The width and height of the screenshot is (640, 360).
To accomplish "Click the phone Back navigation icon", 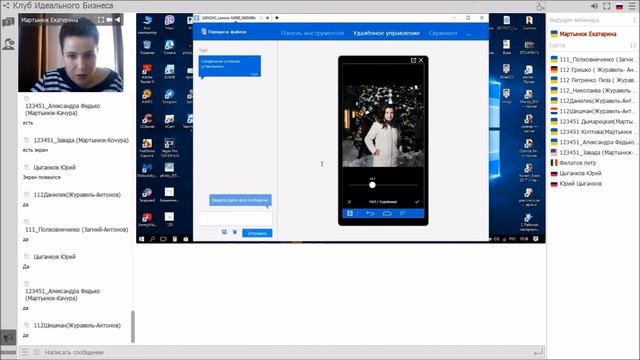I will tap(370, 213).
